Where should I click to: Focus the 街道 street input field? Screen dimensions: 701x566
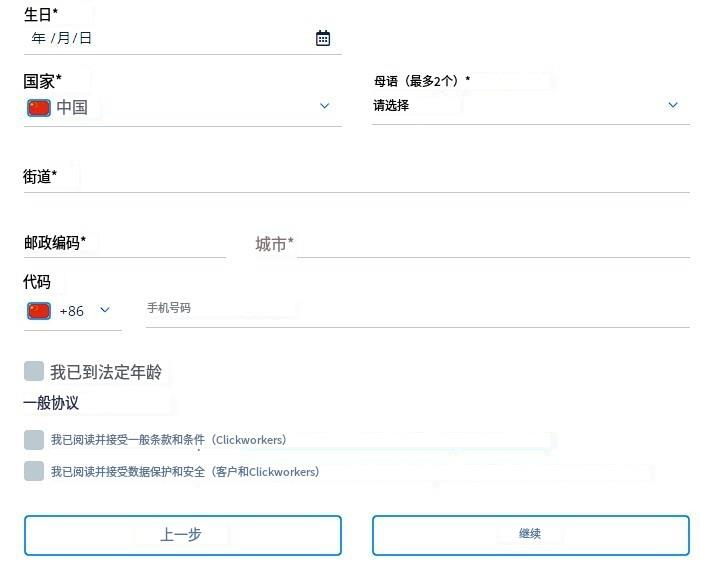pyautogui.click(x=356, y=177)
